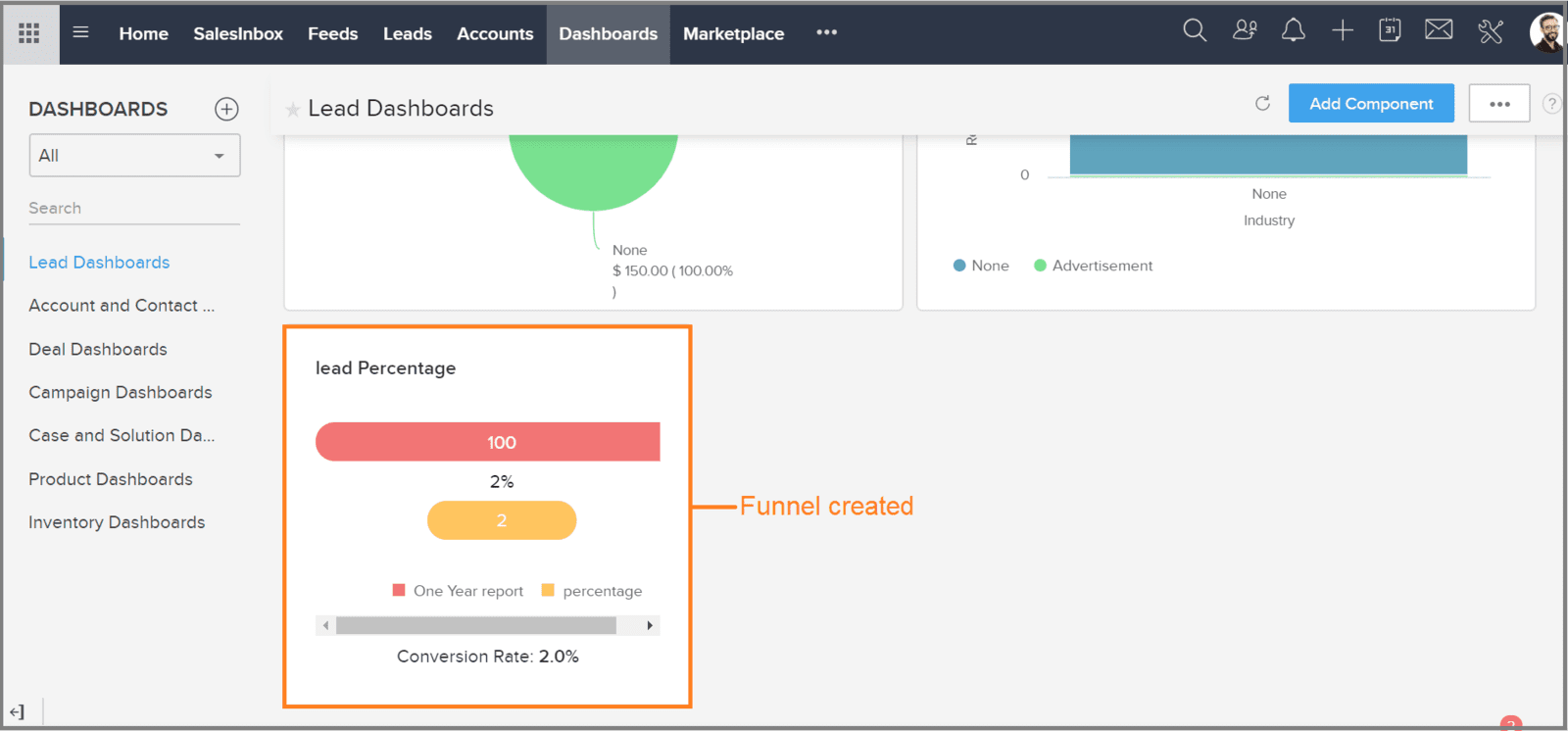Open the search magnifier icon
The height and width of the screenshot is (731, 1568).
[x=1195, y=30]
